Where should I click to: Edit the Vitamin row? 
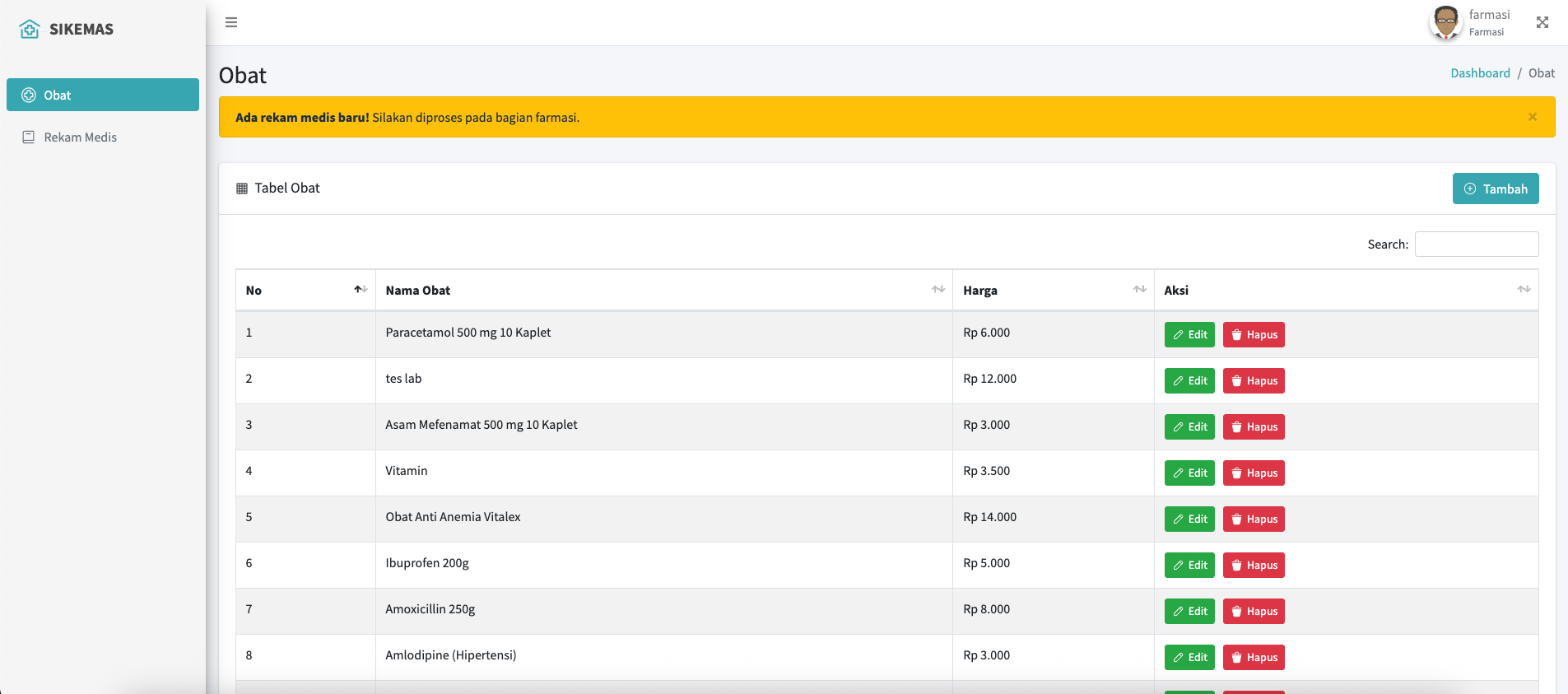coord(1189,473)
